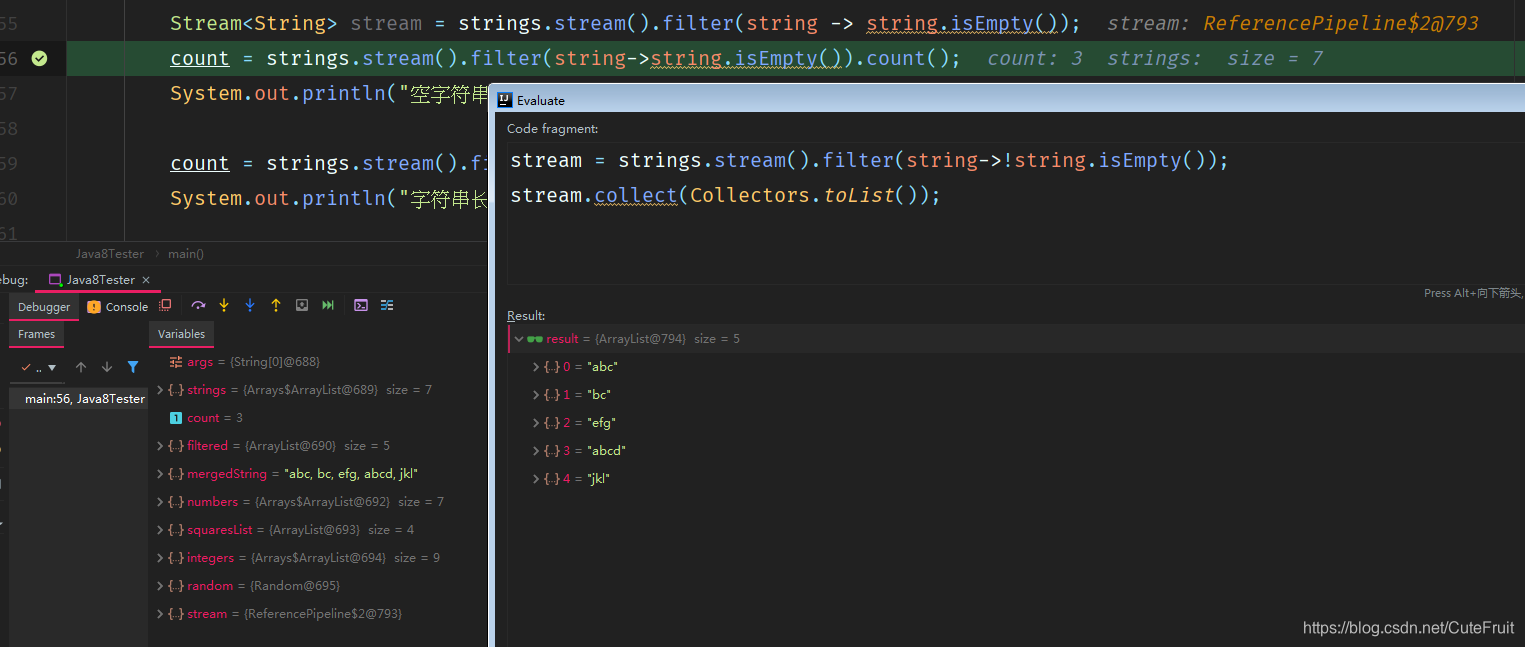Click the Frames filter funnel icon
Viewport: 1525px width, 647px height.
click(133, 367)
